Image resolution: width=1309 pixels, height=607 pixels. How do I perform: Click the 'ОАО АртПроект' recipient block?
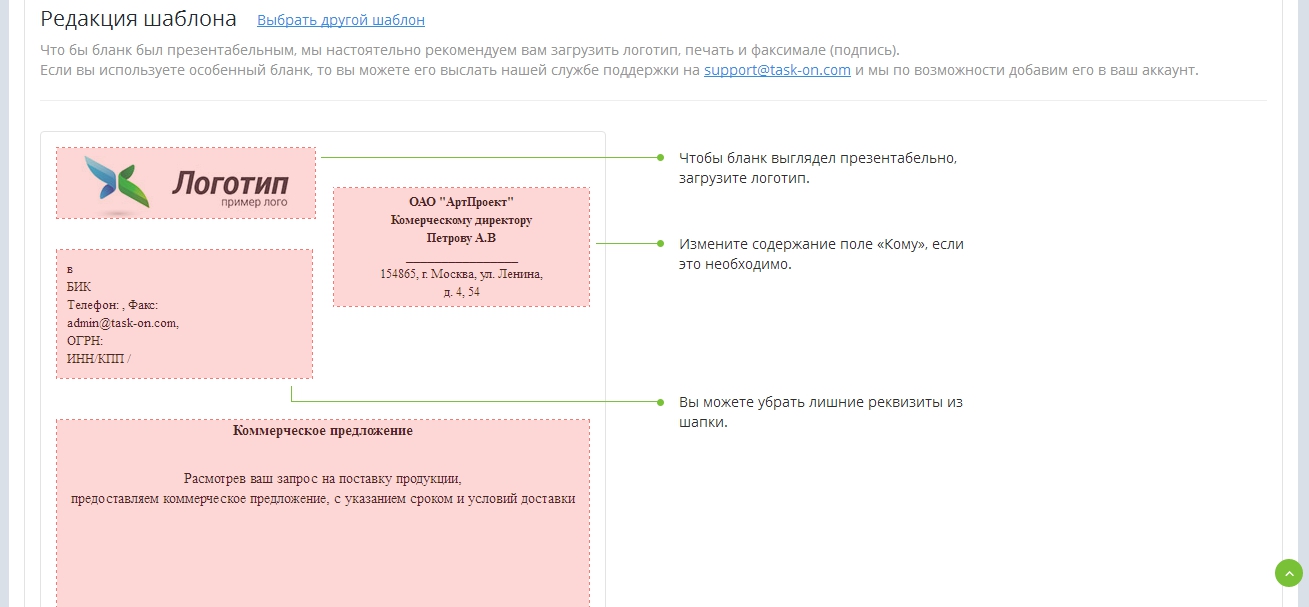pyautogui.click(x=461, y=247)
